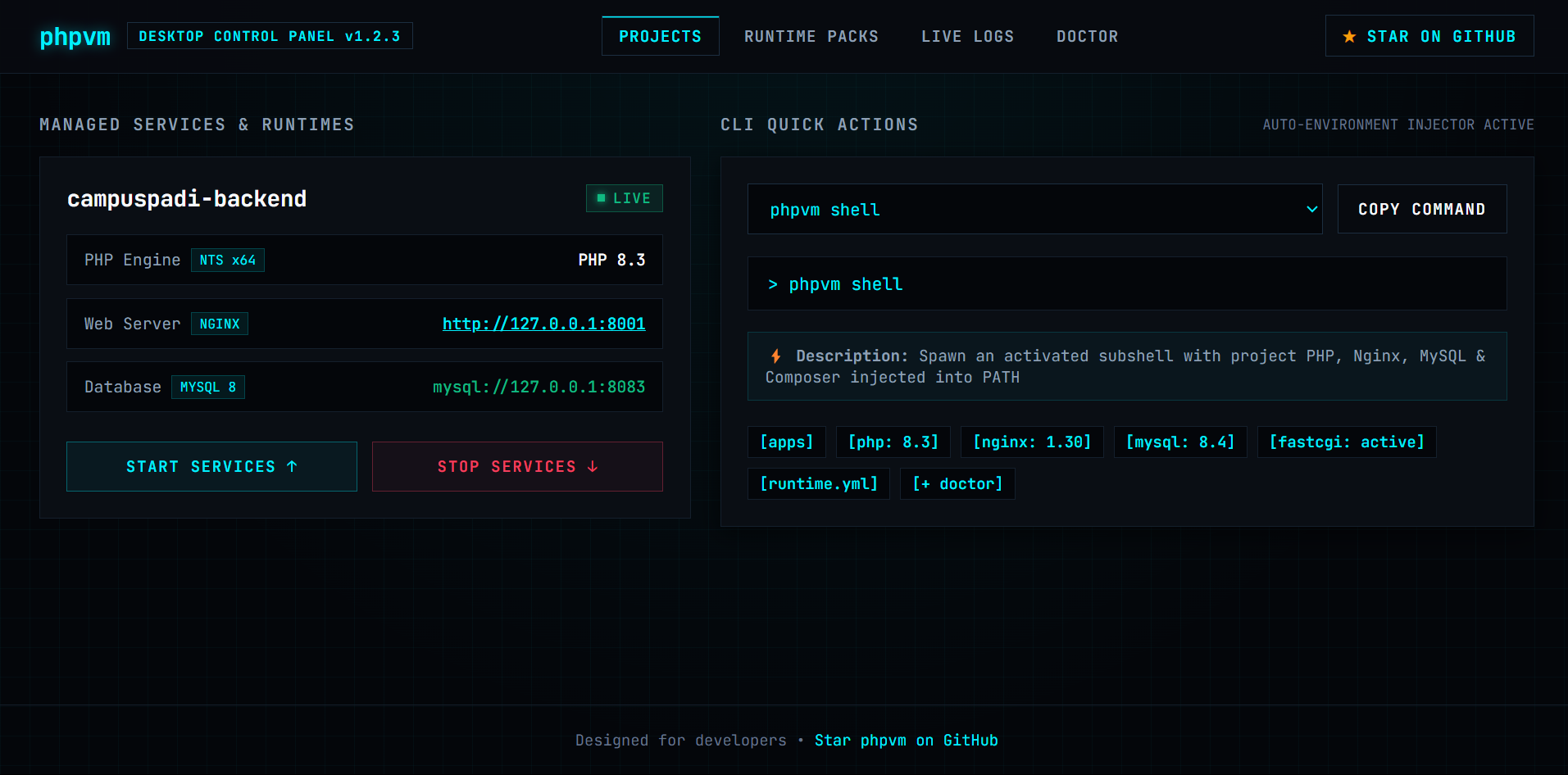The width and height of the screenshot is (1568, 775).
Task: Click the Desktop Control Panel v1.2.3 badge
Action: point(270,36)
